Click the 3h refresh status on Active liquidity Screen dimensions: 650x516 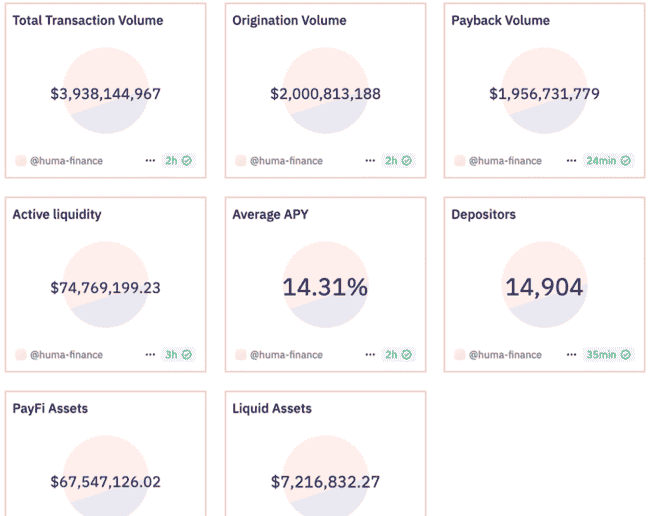179,354
